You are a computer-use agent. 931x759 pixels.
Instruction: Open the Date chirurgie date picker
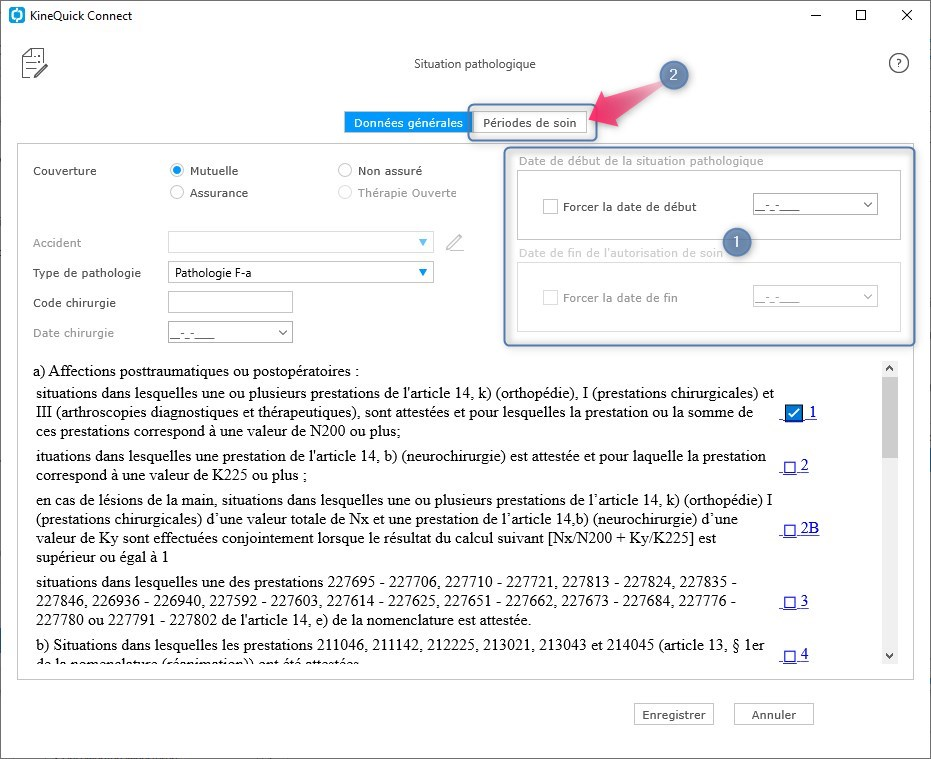point(283,333)
